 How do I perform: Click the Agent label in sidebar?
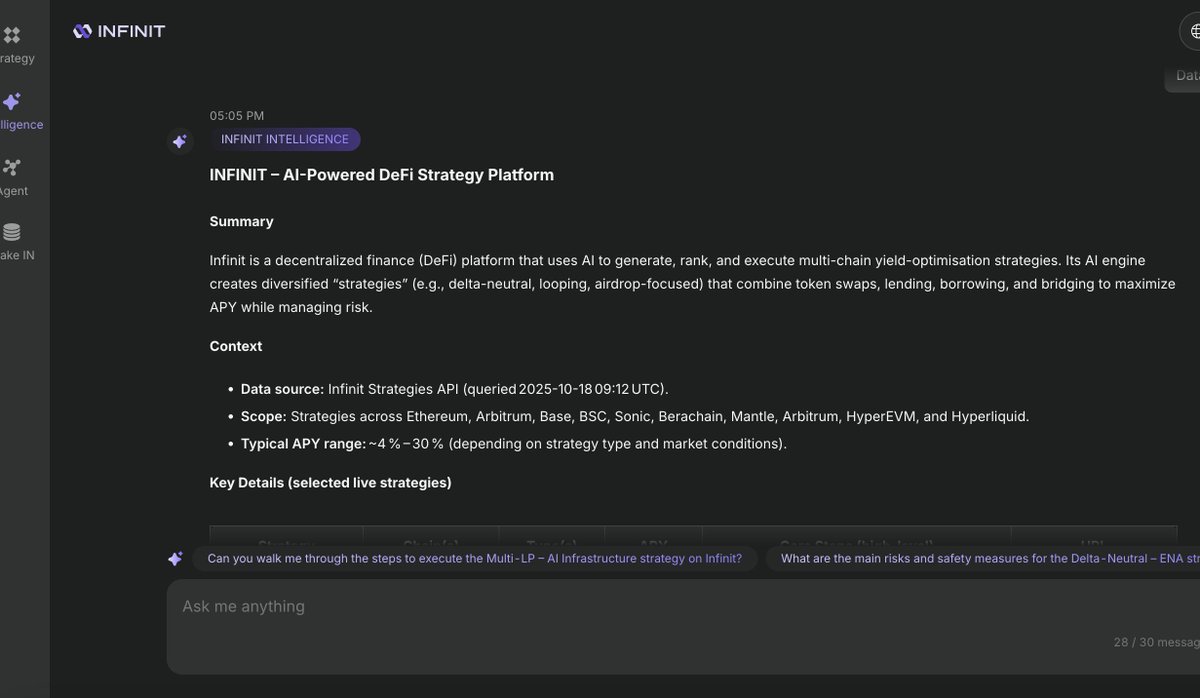point(14,191)
